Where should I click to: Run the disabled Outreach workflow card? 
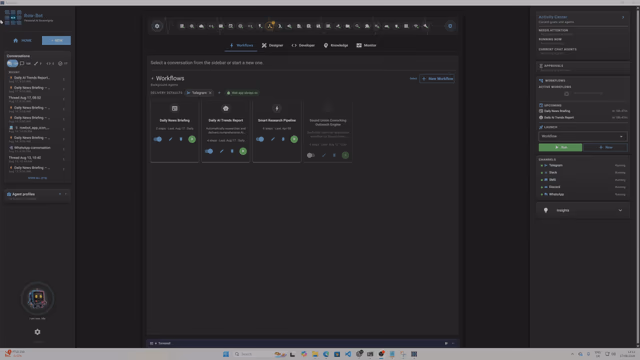(345, 155)
